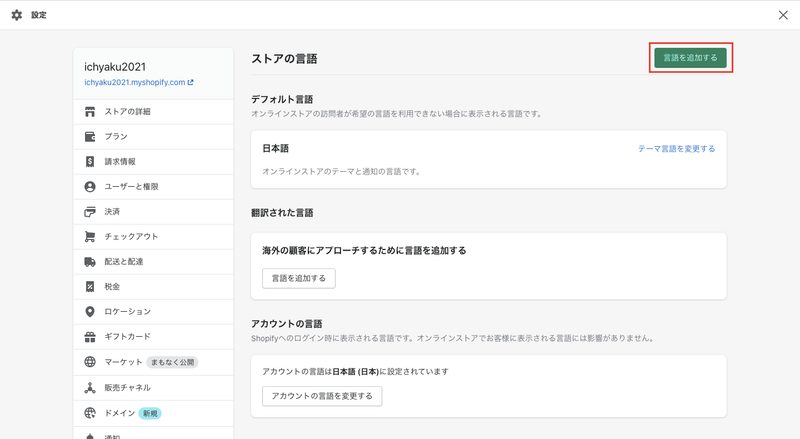Close the settings page with X
The width and height of the screenshot is (800, 439).
tap(783, 15)
